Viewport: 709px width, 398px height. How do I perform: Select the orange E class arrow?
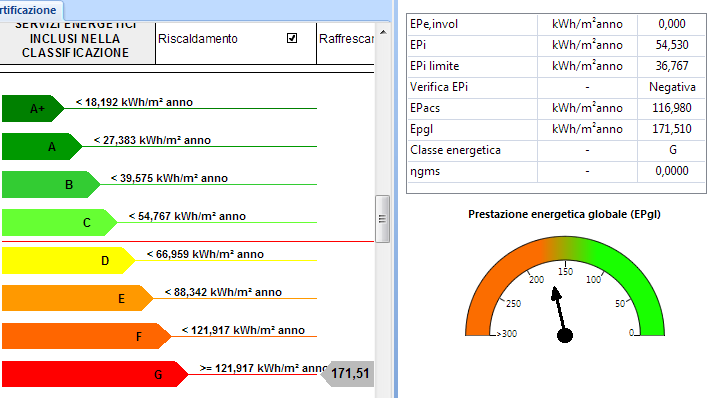click(x=78, y=298)
